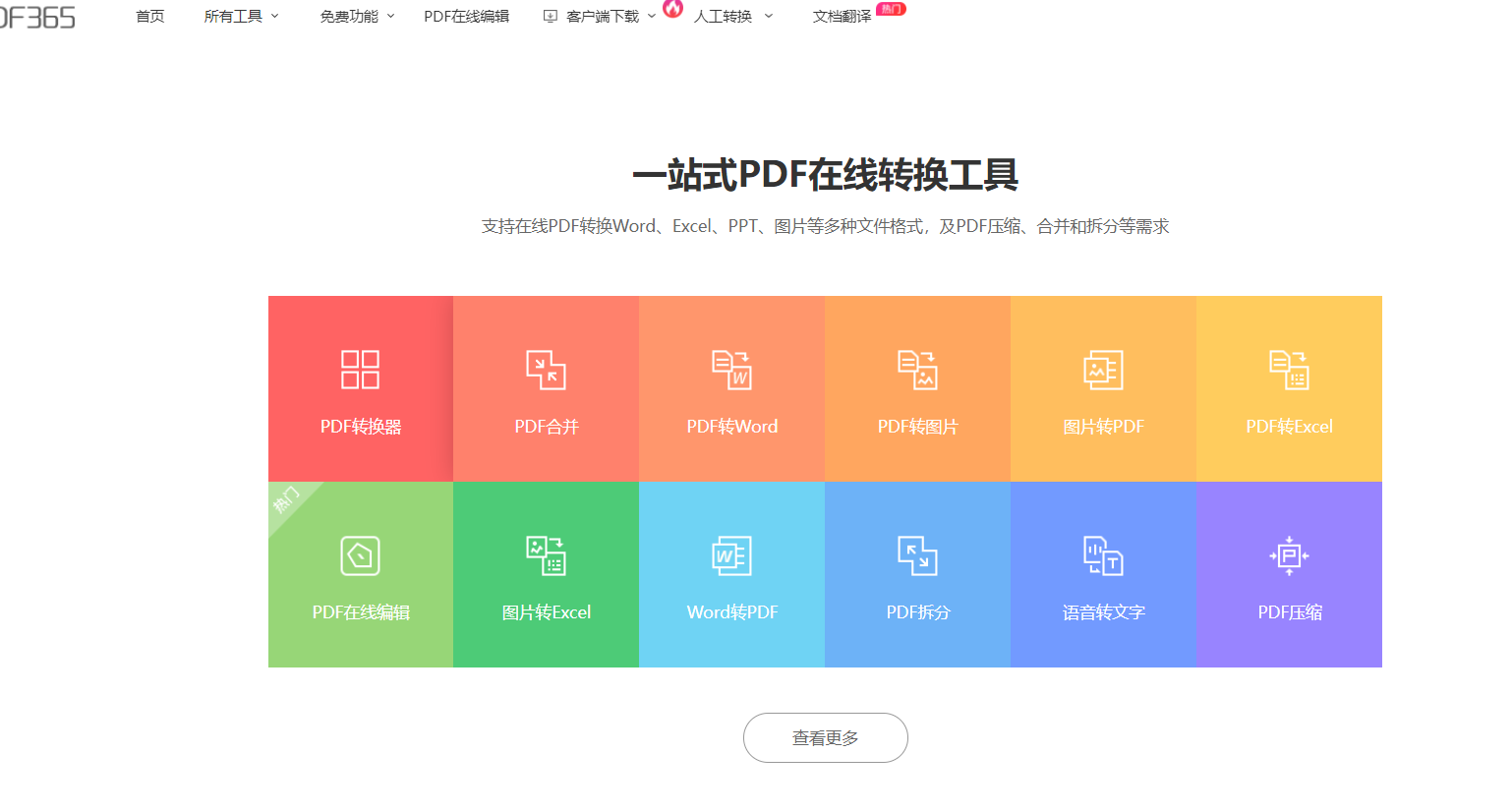This screenshot has width=1512, height=812.
Task: Expand the 所有工具 dropdown arrow
Action: [274, 17]
